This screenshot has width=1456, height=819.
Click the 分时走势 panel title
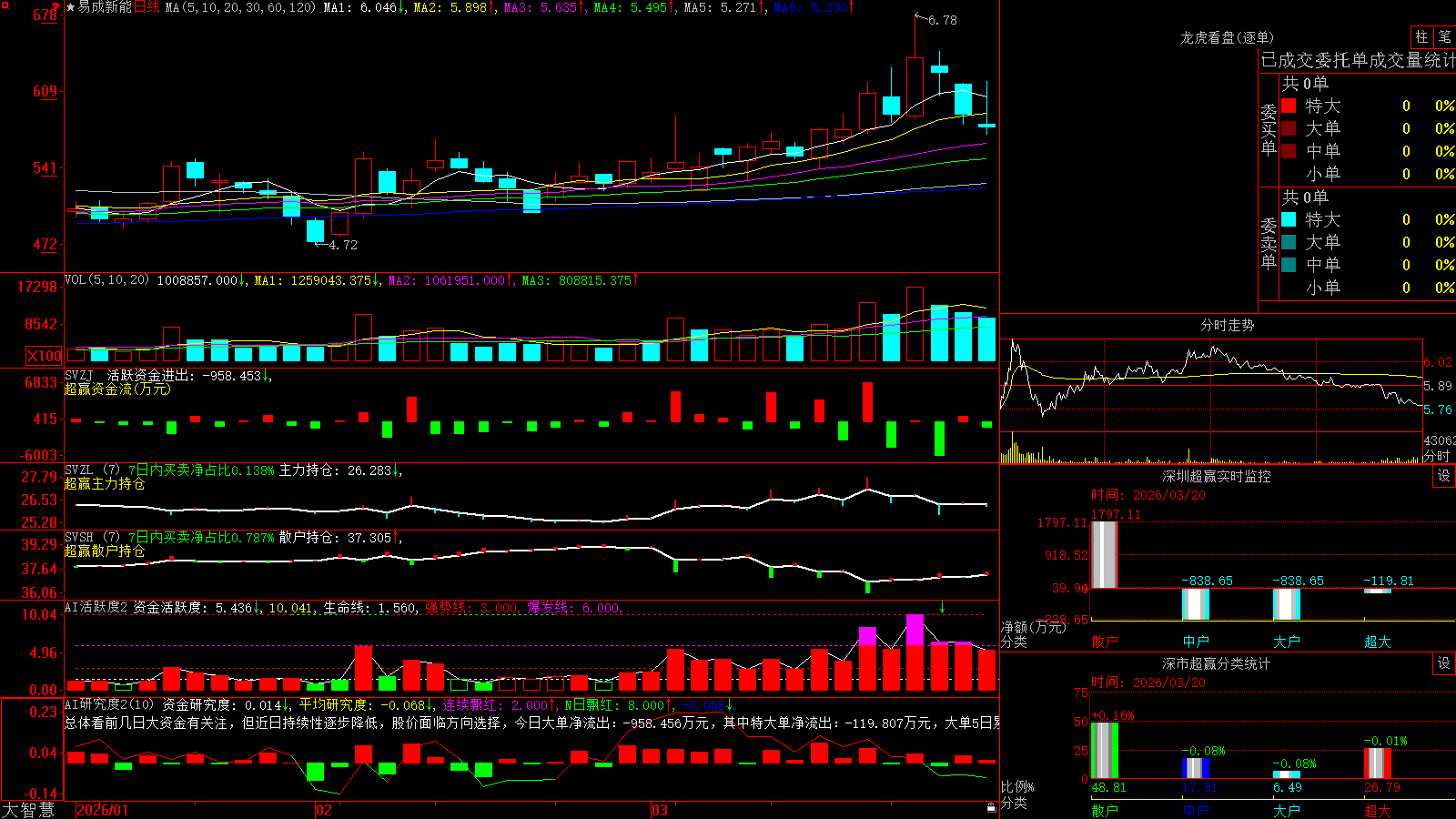click(x=1227, y=325)
